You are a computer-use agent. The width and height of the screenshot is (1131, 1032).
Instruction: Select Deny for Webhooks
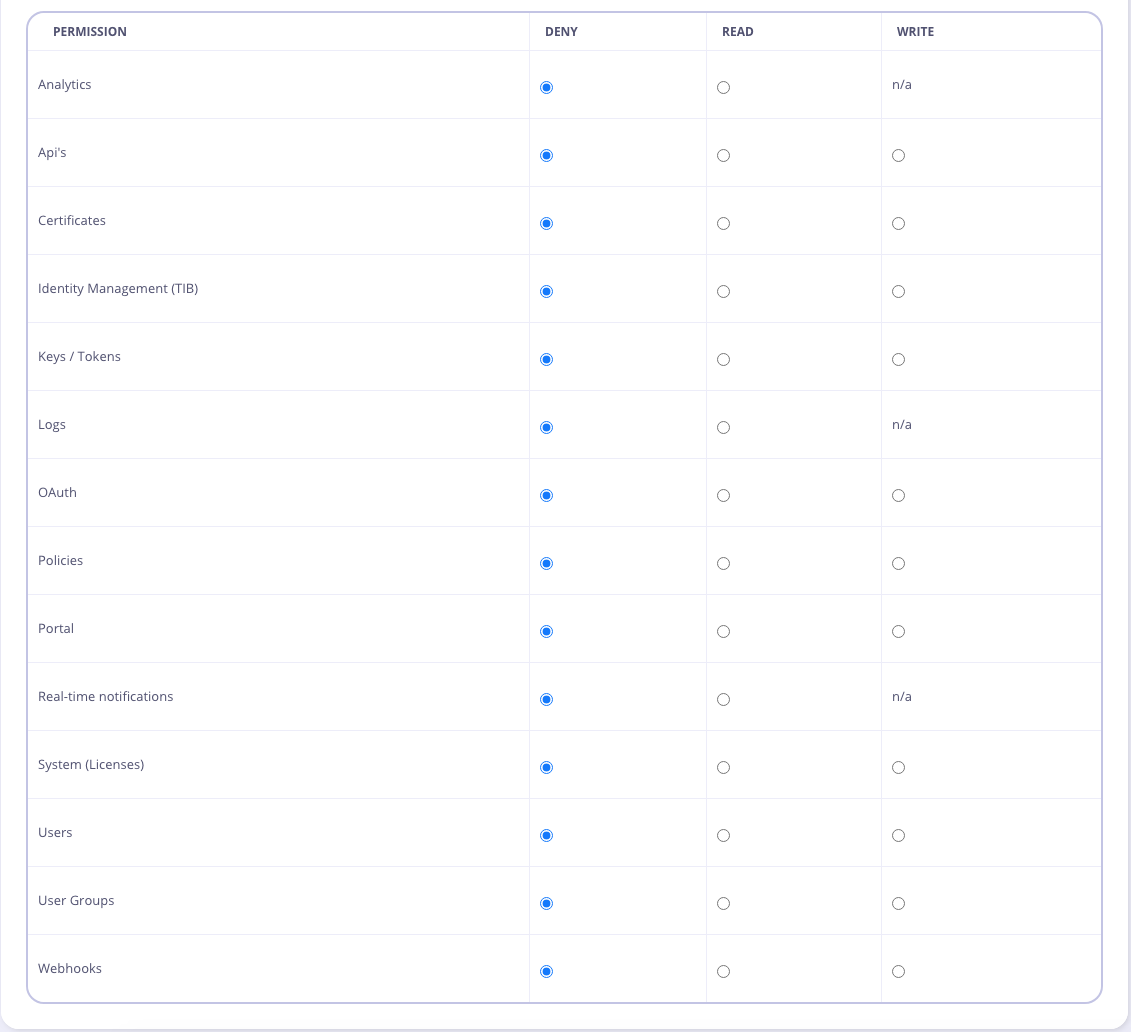point(546,971)
